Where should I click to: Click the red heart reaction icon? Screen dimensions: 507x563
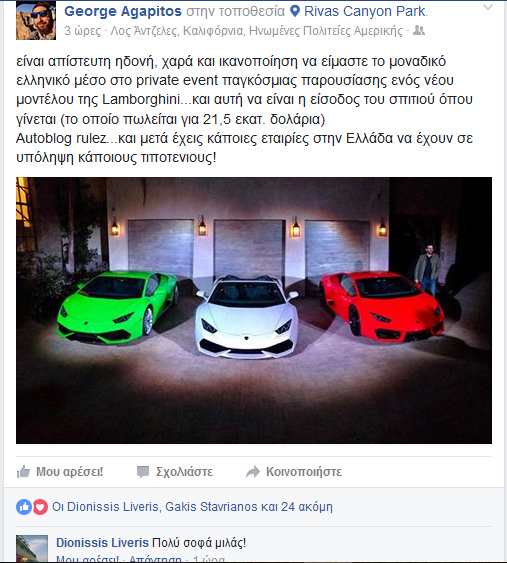(40, 507)
